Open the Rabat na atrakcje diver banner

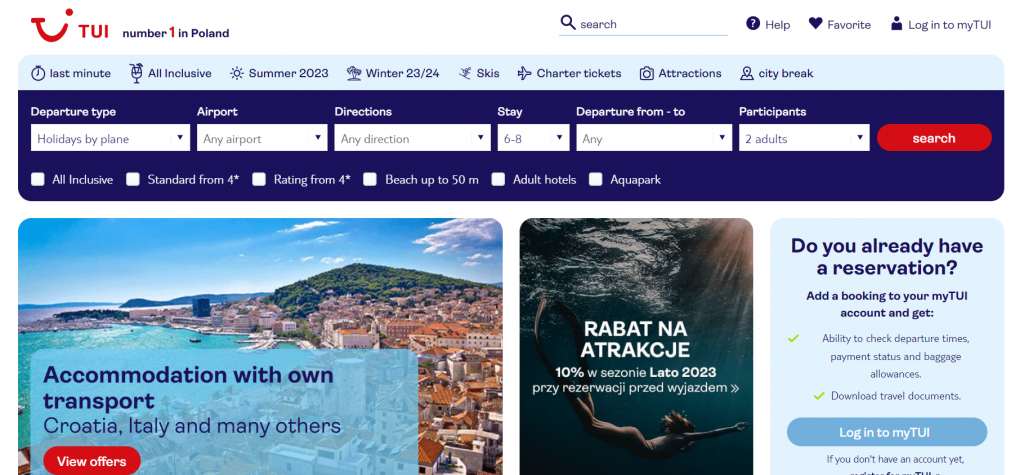click(636, 346)
